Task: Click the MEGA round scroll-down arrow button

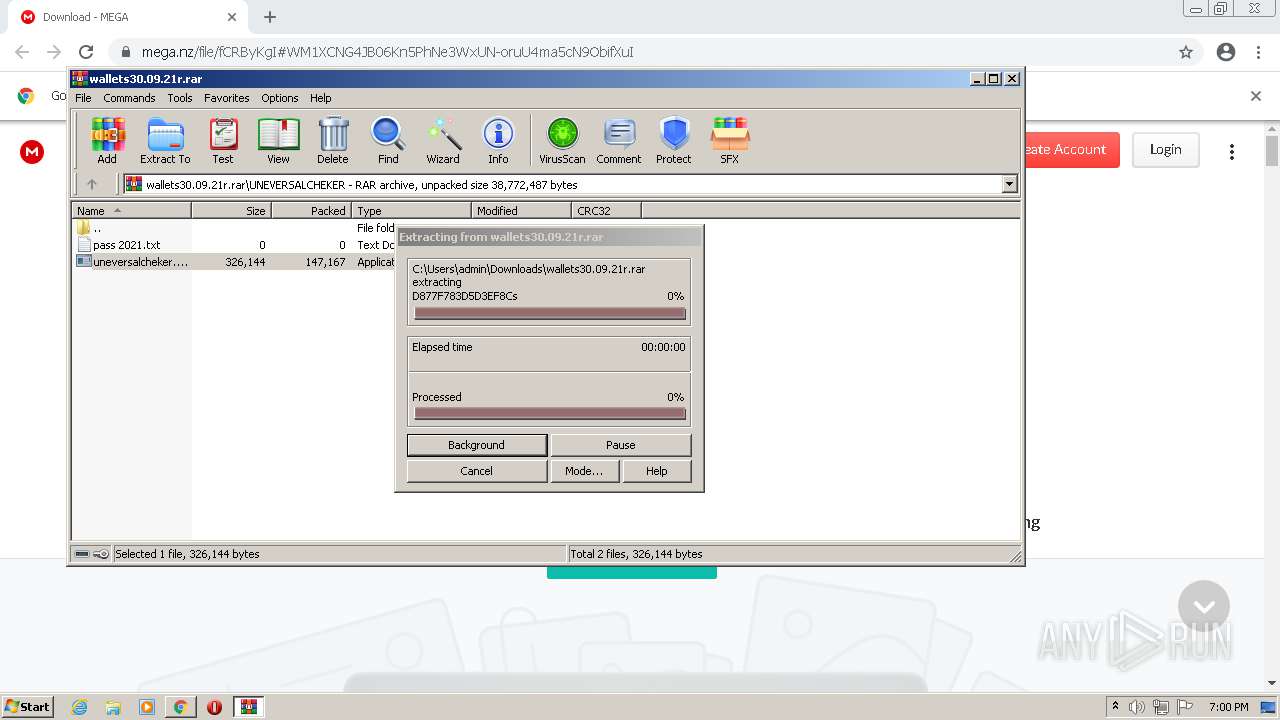Action: click(x=1204, y=607)
